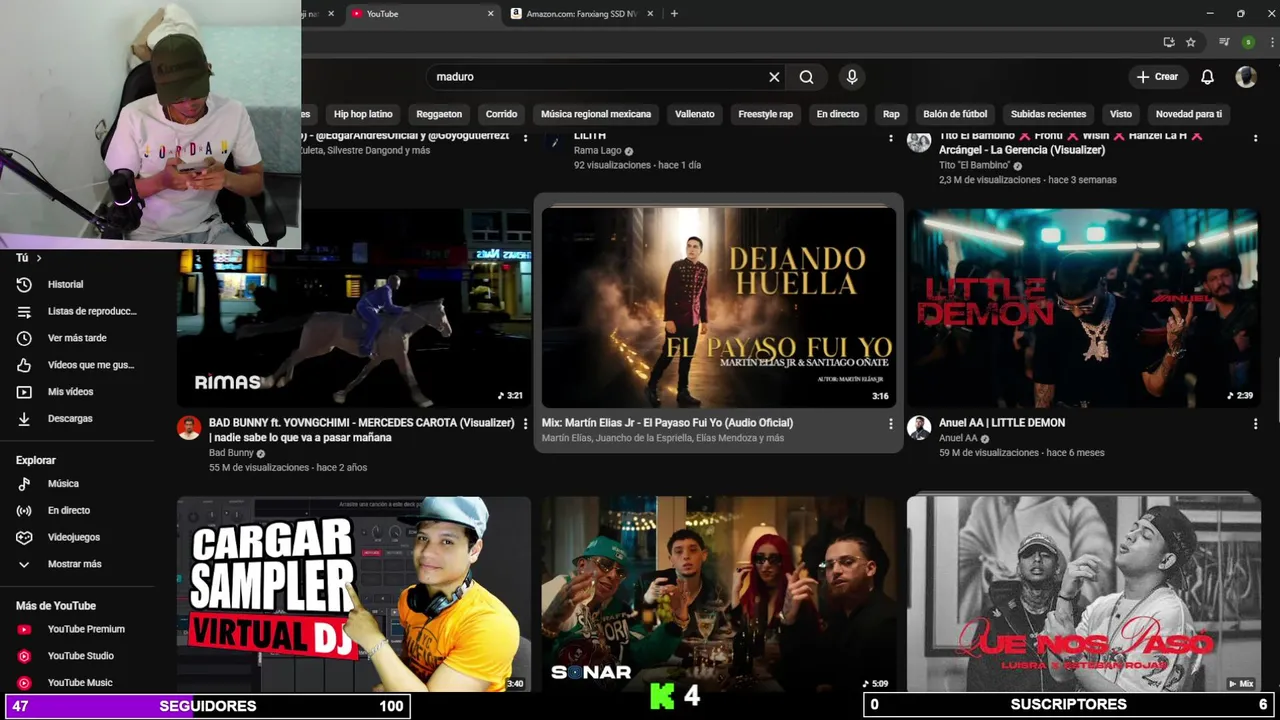The height and width of the screenshot is (720, 1280).
Task: Open the notifications bell
Action: 1207,77
